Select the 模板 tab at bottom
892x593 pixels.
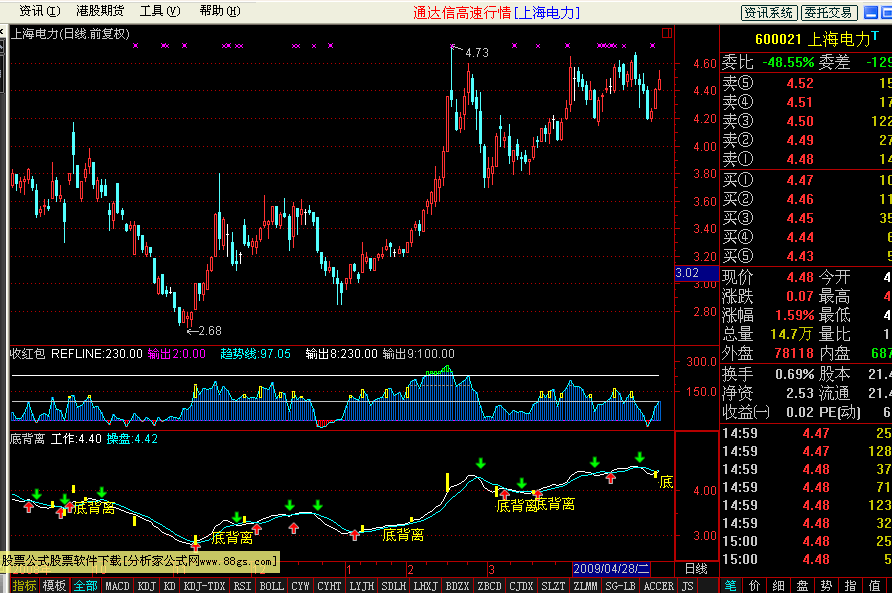54,586
